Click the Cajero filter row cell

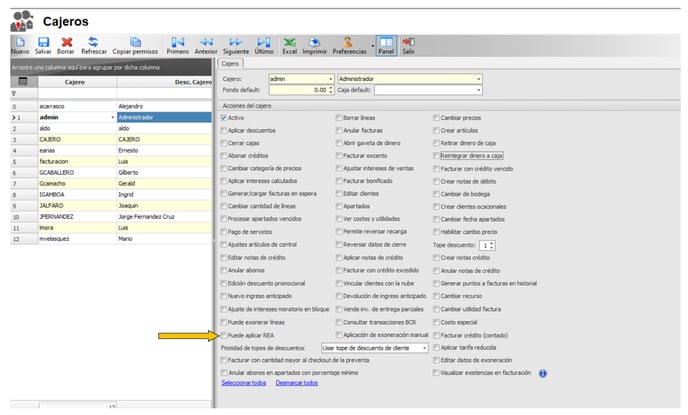tap(77, 93)
